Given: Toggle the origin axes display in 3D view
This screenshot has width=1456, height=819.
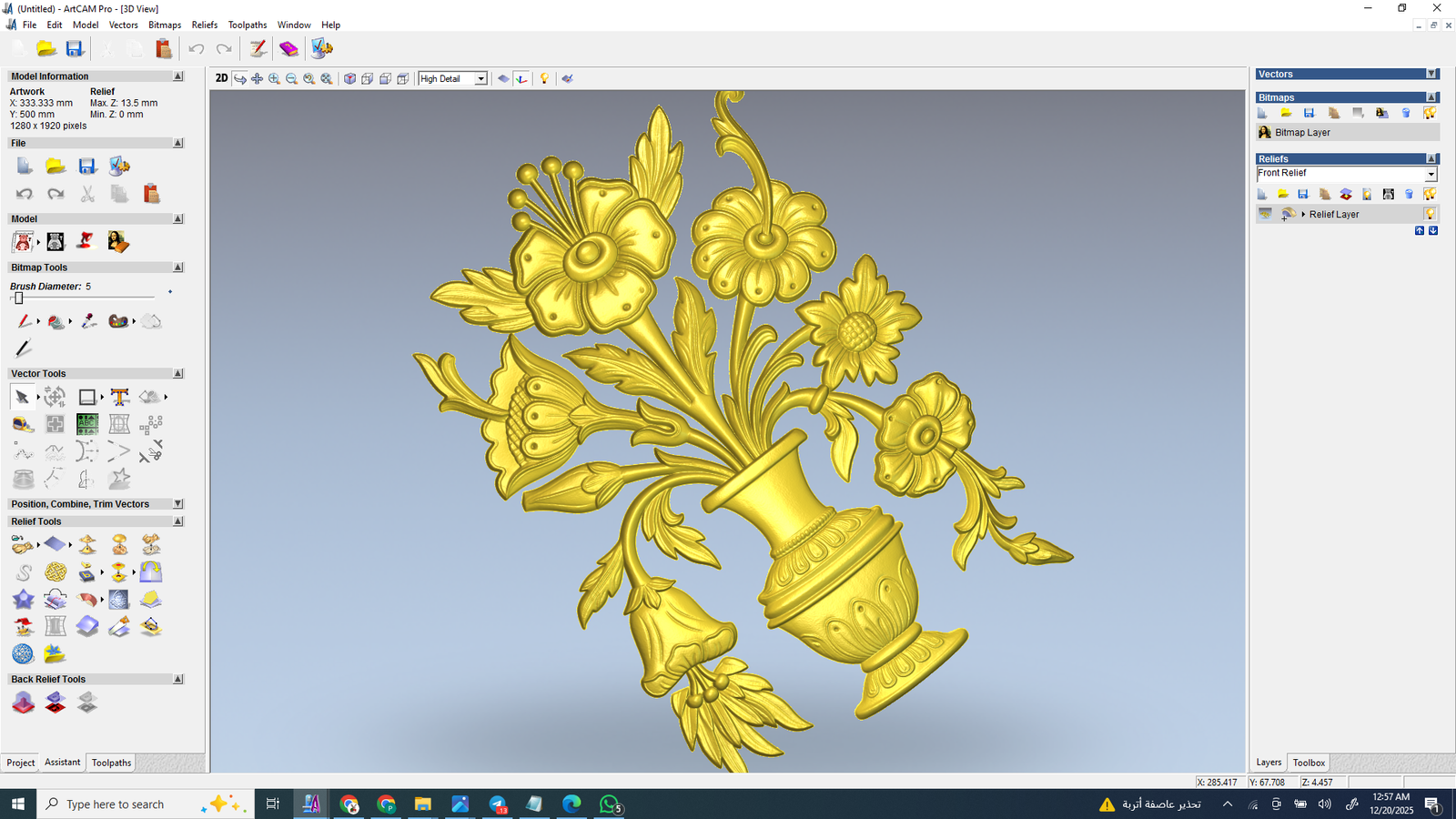Looking at the screenshot, I should point(521,79).
